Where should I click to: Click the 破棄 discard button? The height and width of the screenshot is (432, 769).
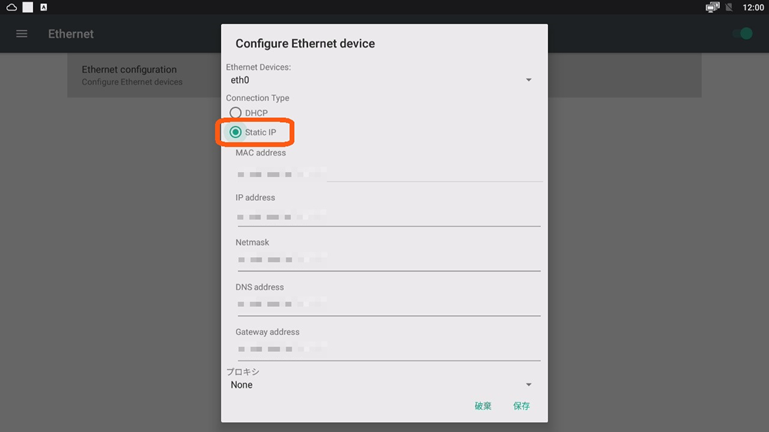click(483, 406)
